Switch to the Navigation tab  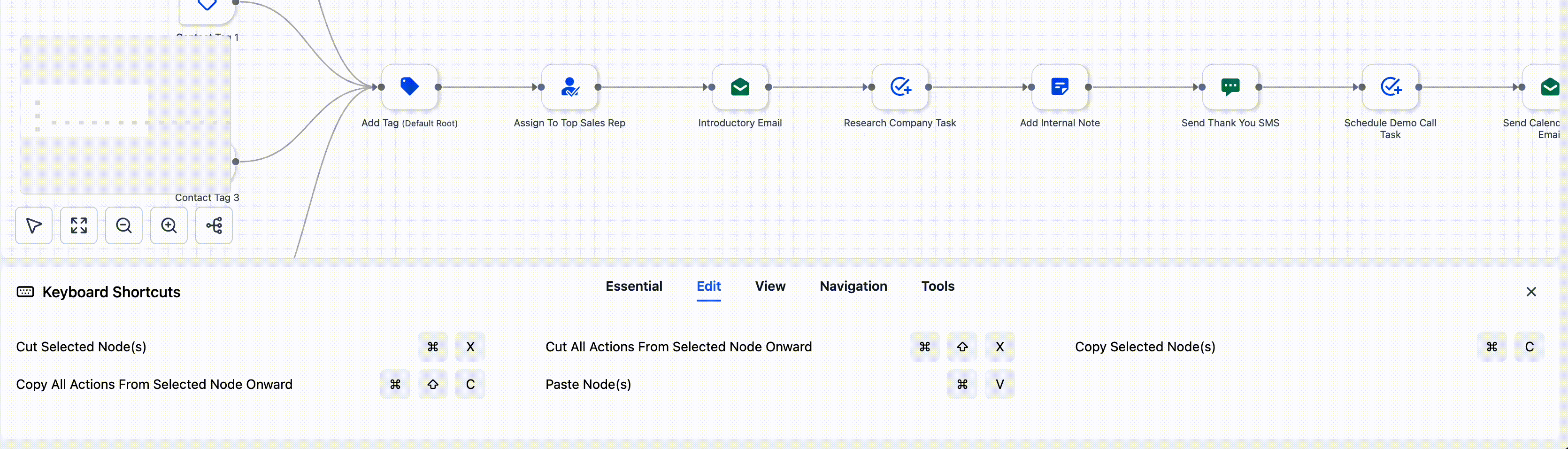[853, 286]
